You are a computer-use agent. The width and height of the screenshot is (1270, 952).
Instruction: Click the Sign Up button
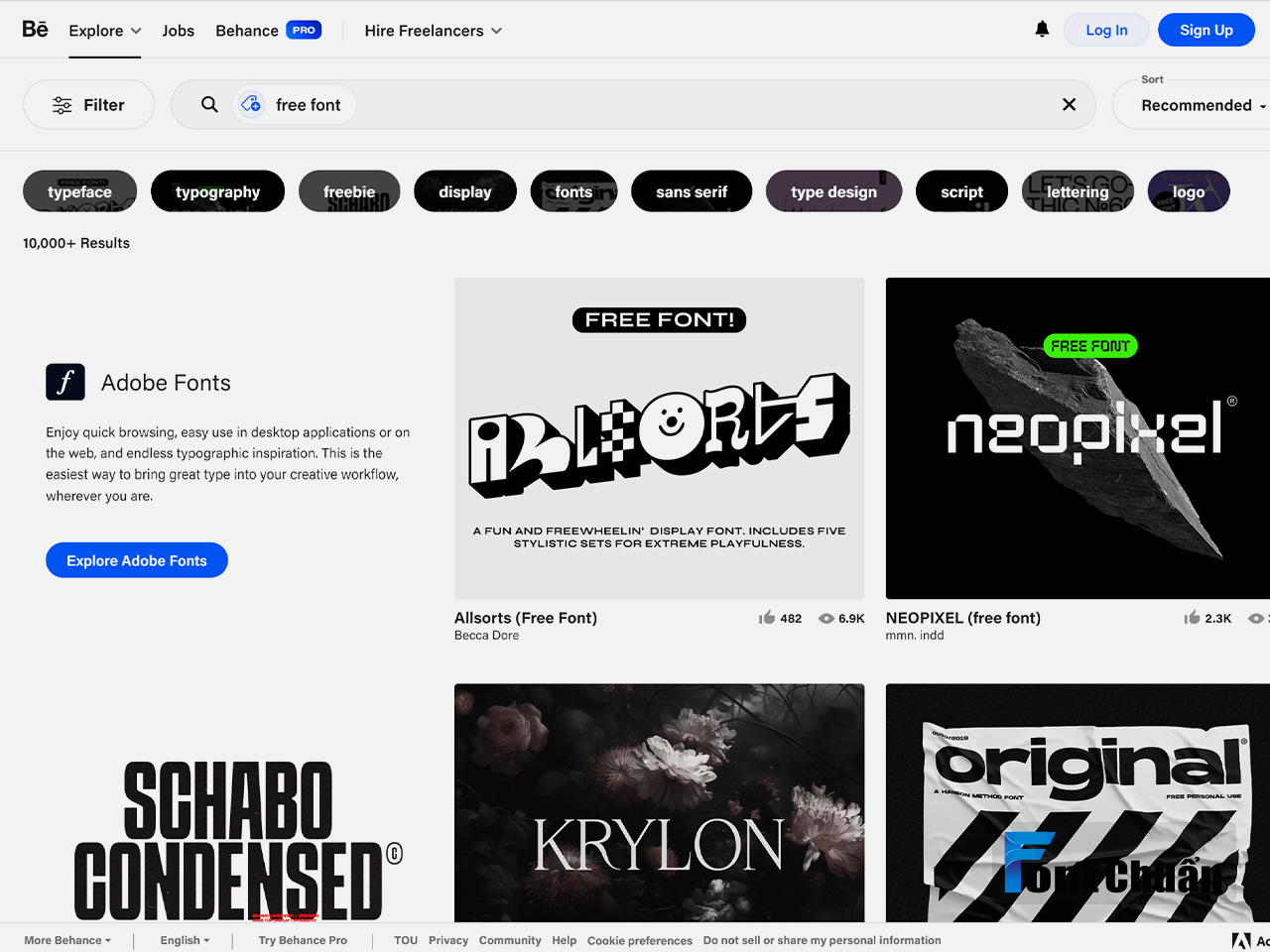click(x=1206, y=30)
